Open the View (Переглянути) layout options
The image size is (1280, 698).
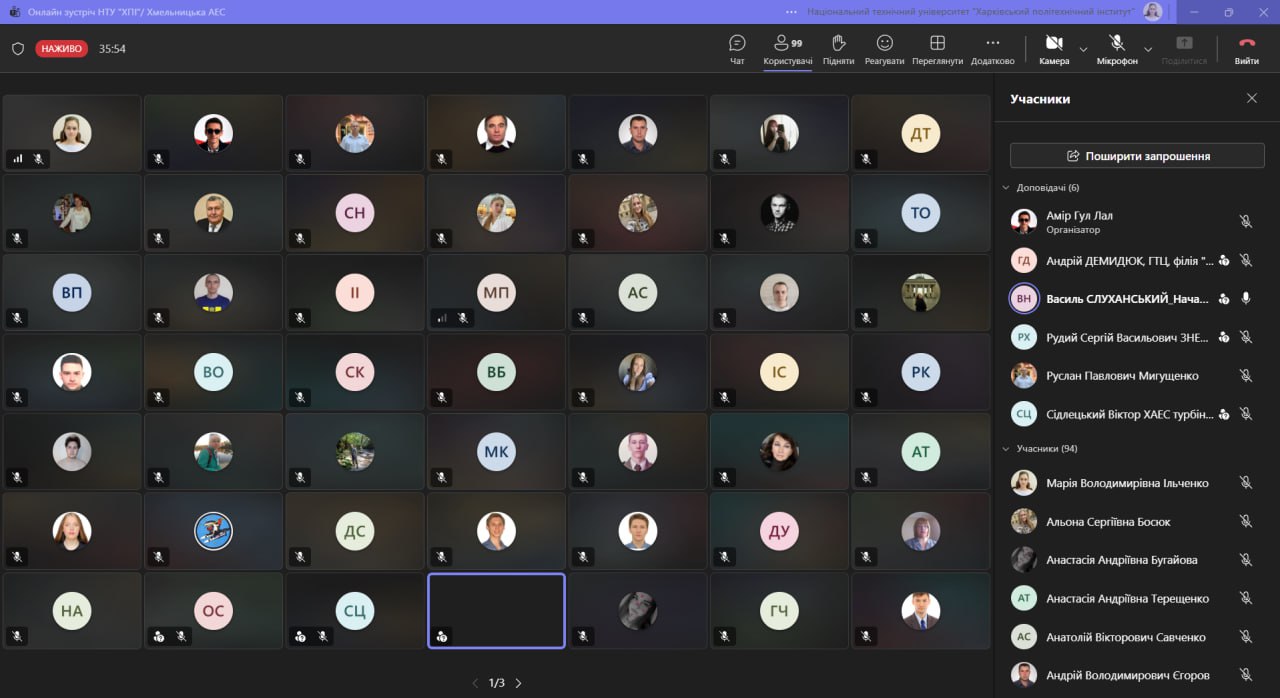(x=937, y=48)
